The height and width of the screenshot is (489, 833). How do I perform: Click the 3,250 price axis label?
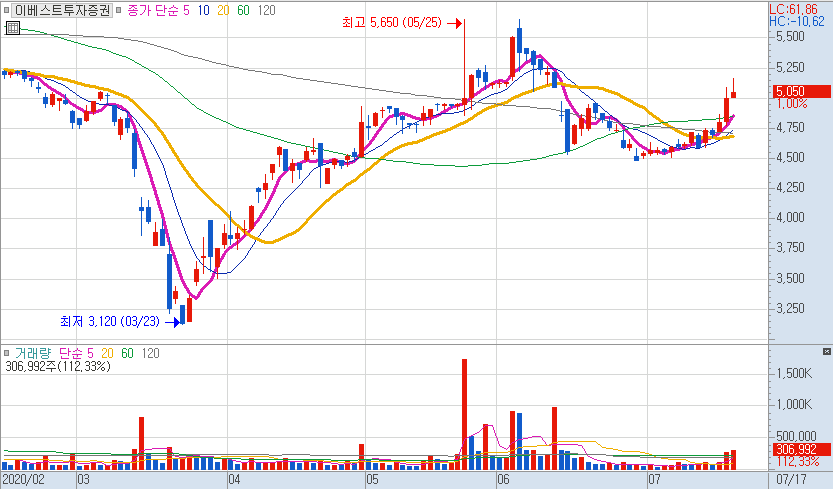(x=790, y=309)
